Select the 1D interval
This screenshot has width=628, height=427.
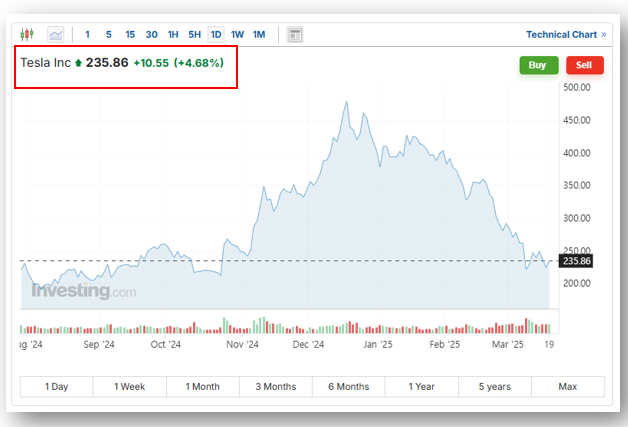(x=216, y=35)
